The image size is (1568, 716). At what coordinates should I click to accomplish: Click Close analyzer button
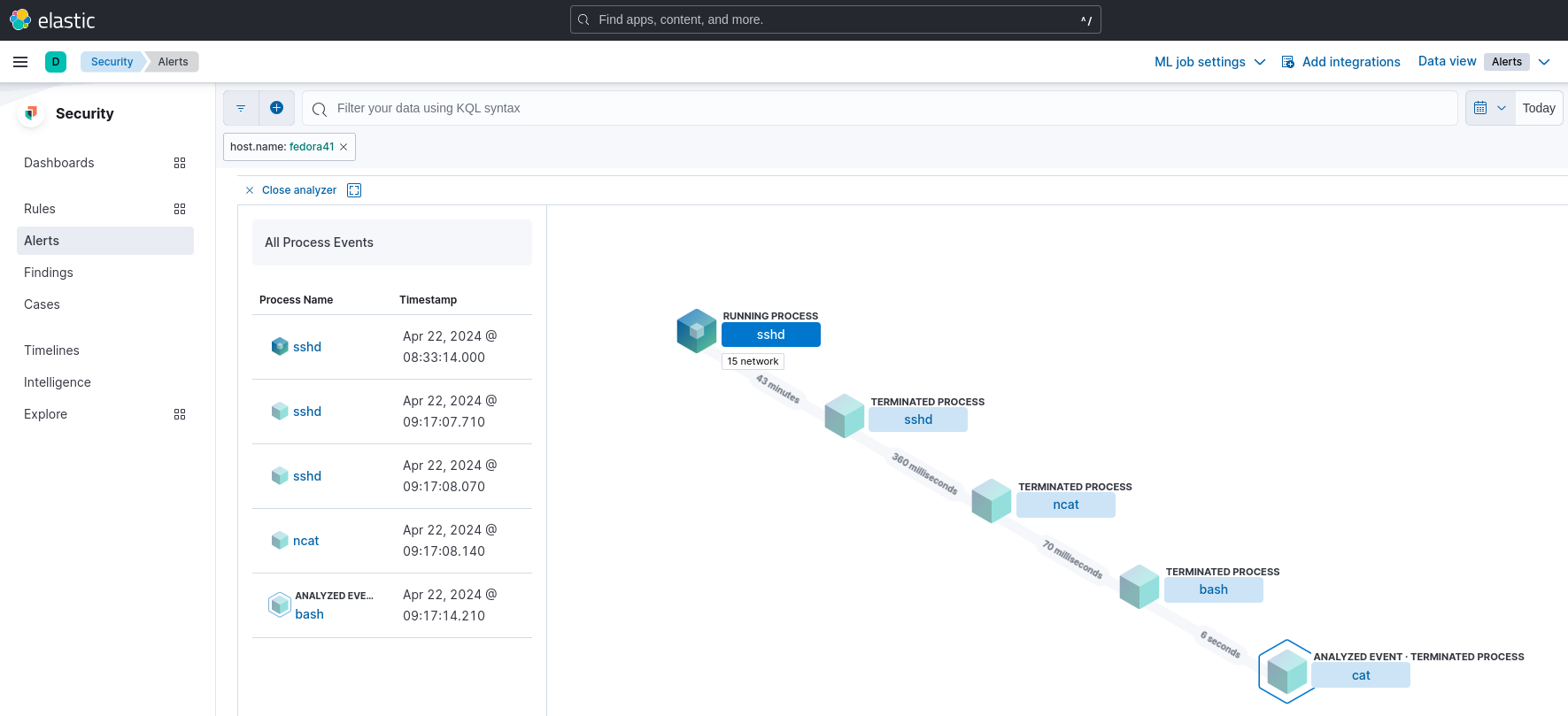(x=291, y=190)
